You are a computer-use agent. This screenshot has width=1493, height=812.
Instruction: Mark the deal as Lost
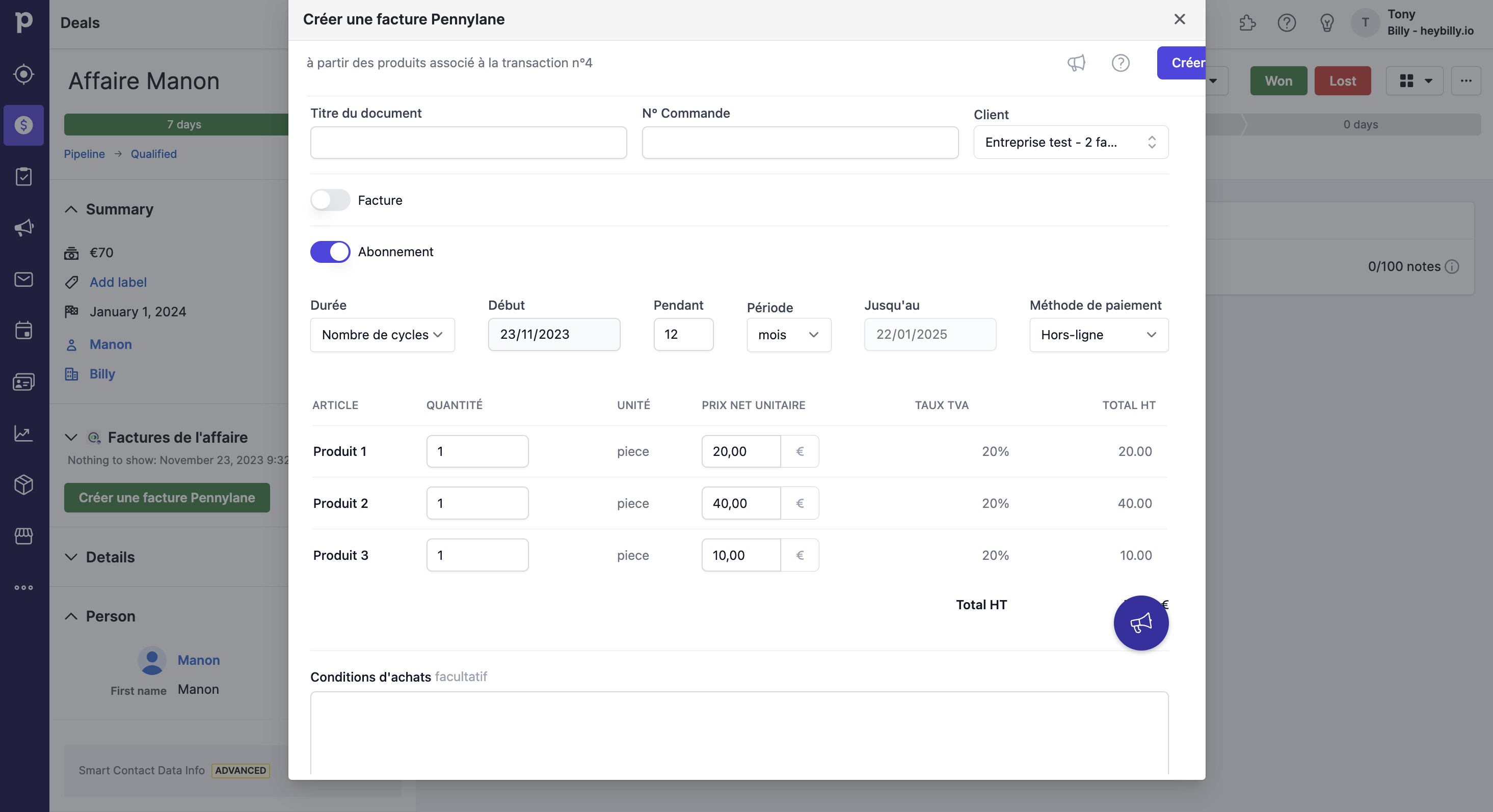(1342, 80)
